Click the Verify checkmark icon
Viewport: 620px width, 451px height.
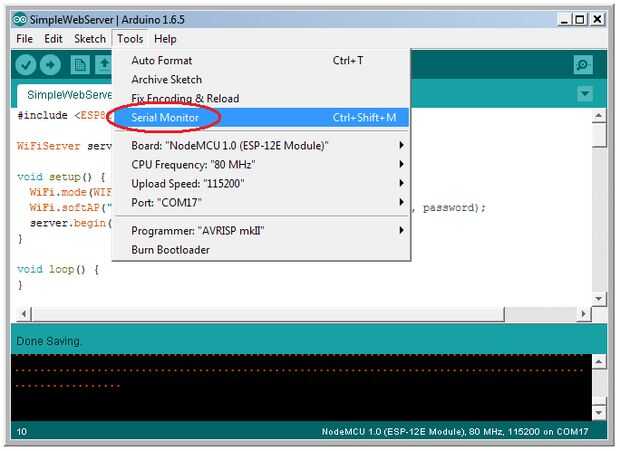(x=26, y=65)
